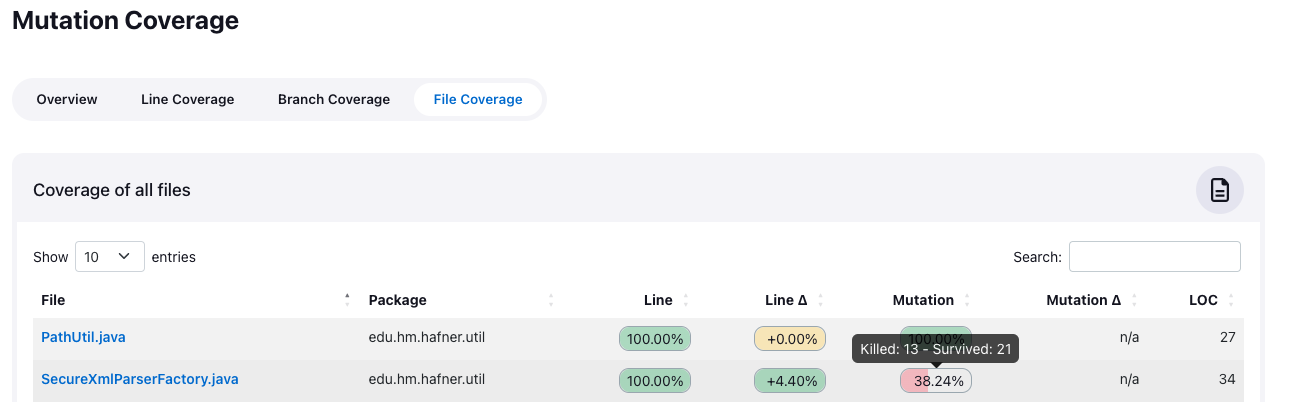The image size is (1289, 402).
Task: Click the report document icon button
Action: 1219,190
